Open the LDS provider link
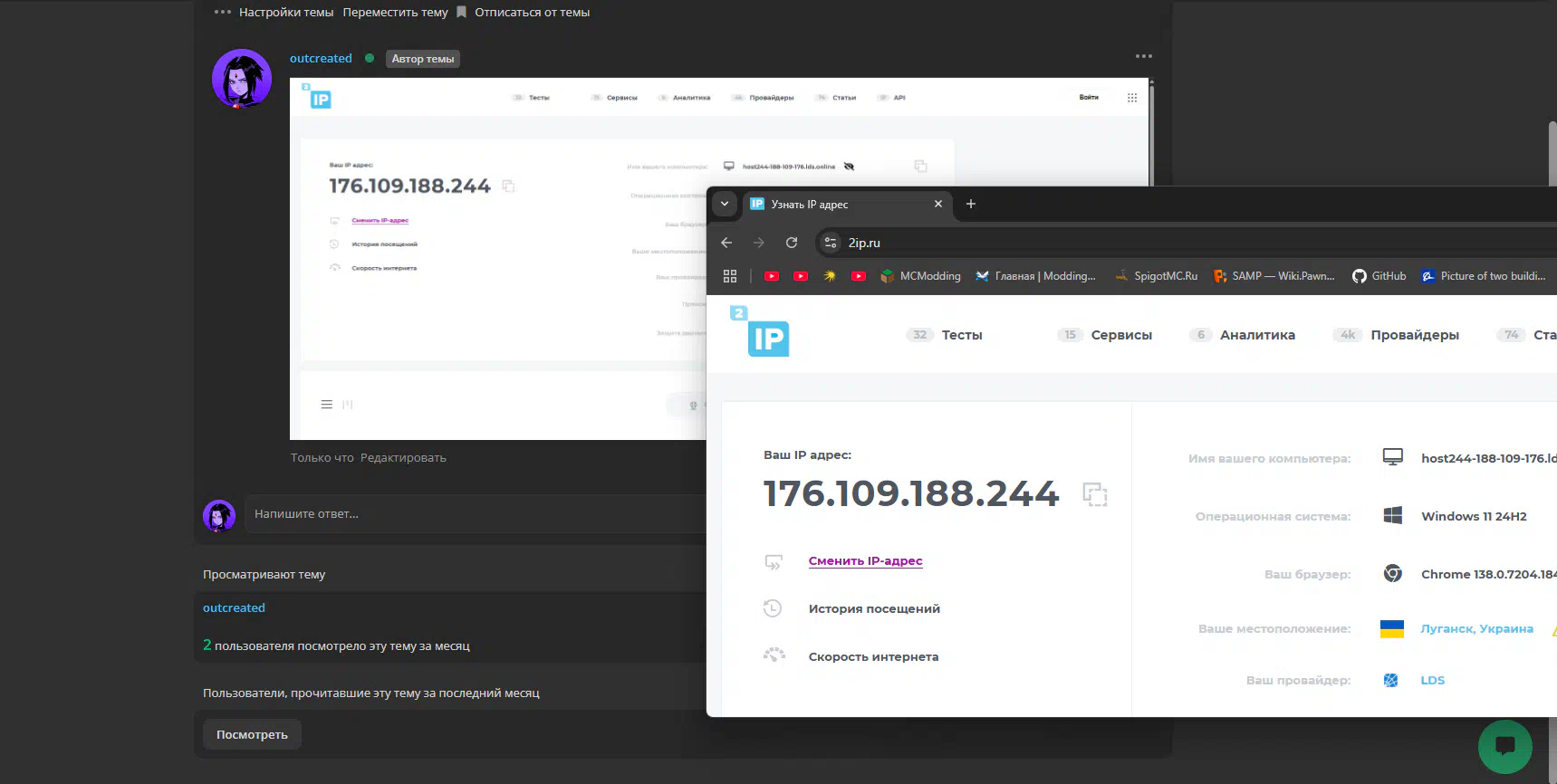Image resolution: width=1557 pixels, height=784 pixels. click(x=1432, y=680)
